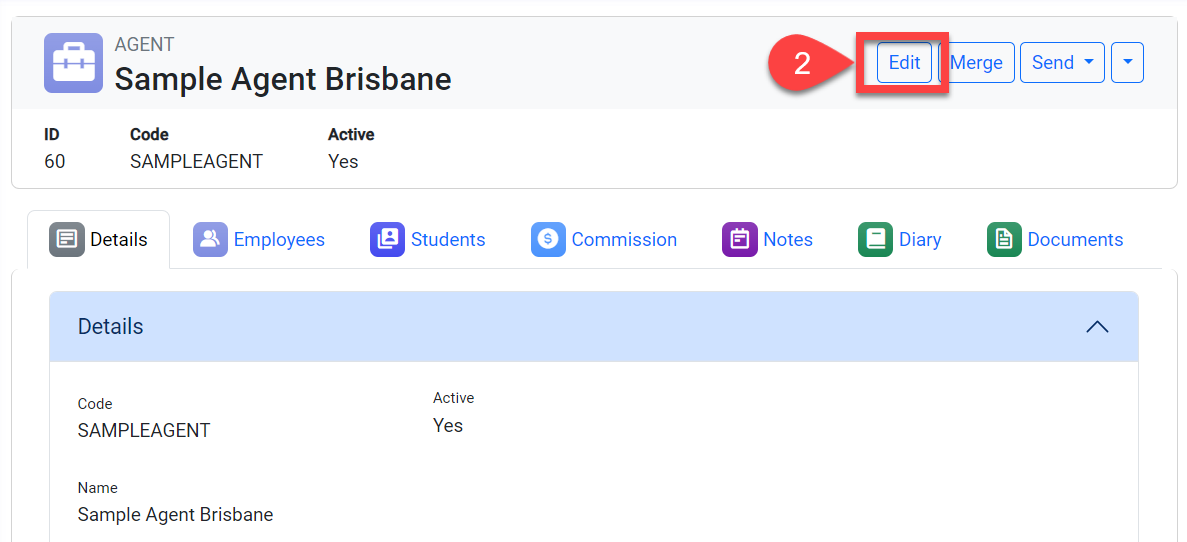Click the Commission dollar icon
The width and height of the screenshot is (1187, 542).
548,239
